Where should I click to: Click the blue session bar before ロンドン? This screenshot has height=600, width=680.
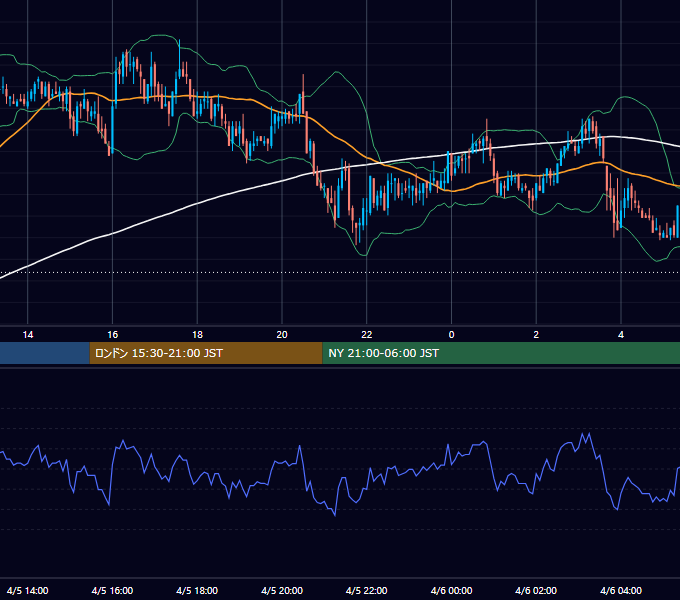45,353
